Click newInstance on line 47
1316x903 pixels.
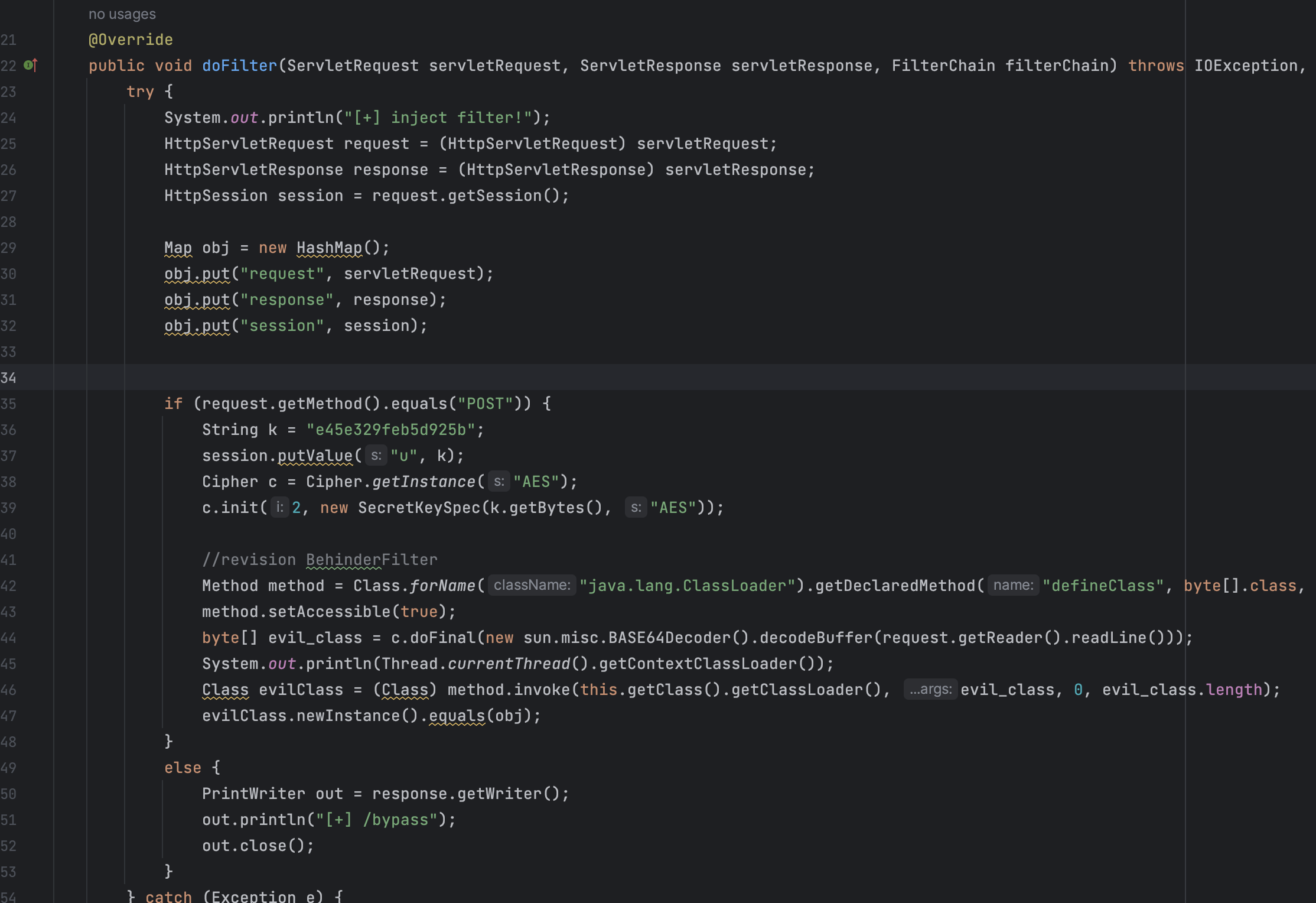(x=348, y=716)
